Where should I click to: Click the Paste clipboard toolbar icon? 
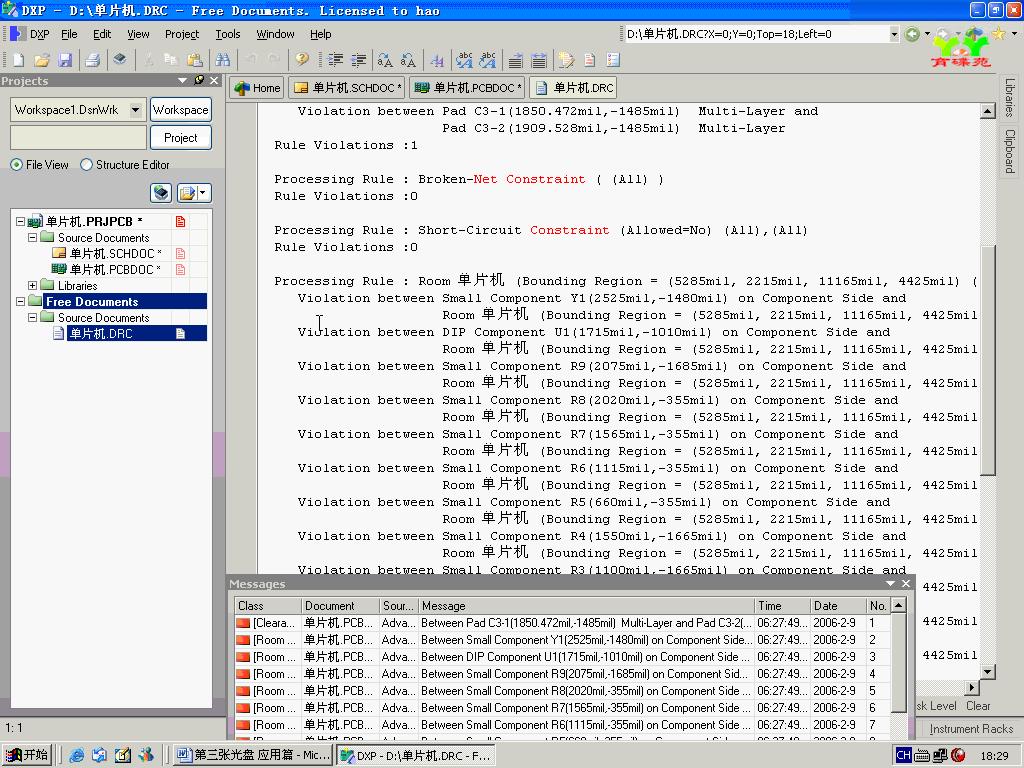[x=195, y=60]
